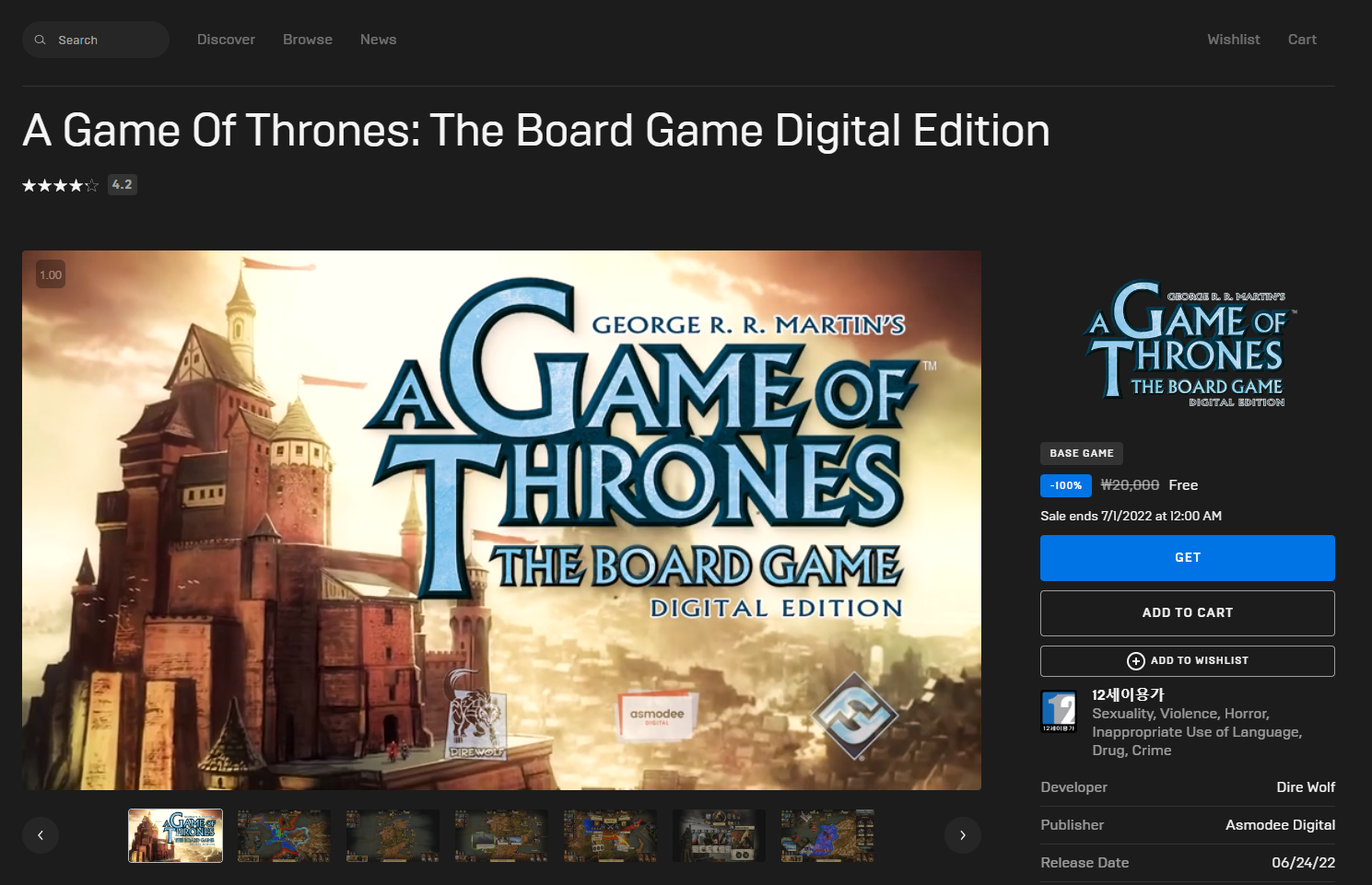The image size is (1372, 885).
Task: Click the ₩20,000 original price
Action: point(1130,485)
